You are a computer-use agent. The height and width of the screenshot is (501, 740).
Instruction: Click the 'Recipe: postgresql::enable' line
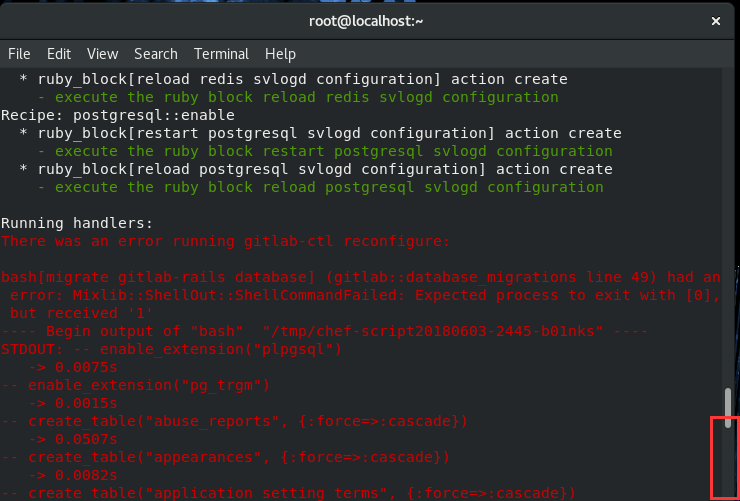pyautogui.click(x=118, y=115)
